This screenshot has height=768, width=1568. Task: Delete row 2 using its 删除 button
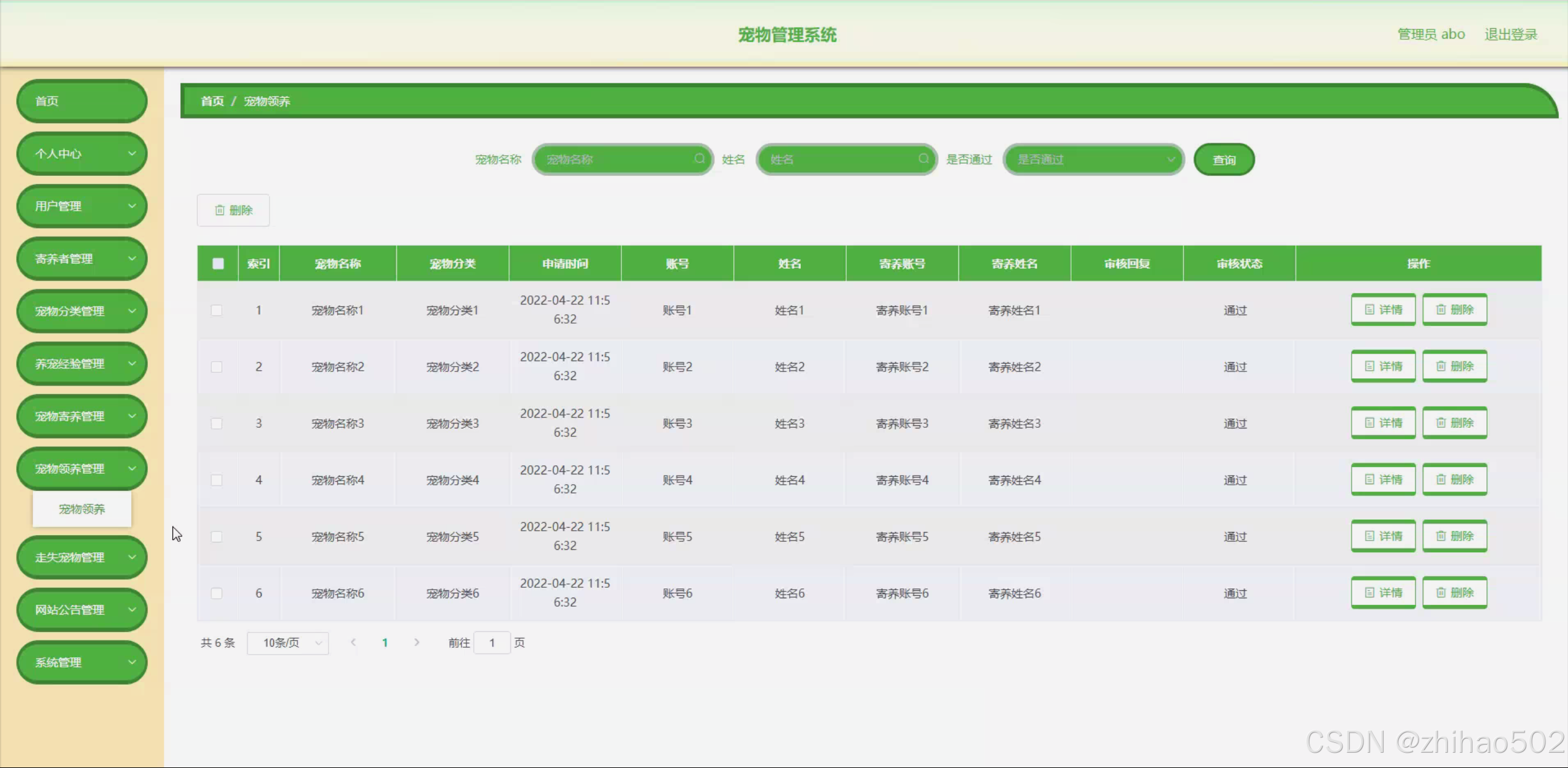(1454, 366)
